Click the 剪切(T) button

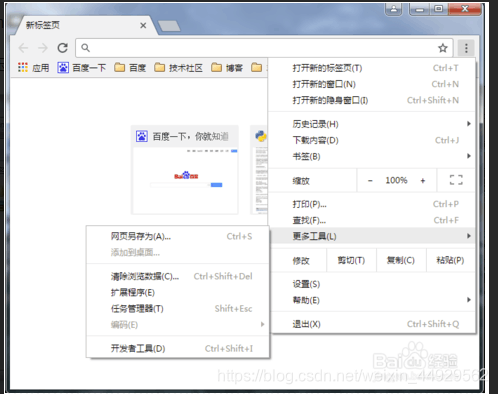coord(351,260)
